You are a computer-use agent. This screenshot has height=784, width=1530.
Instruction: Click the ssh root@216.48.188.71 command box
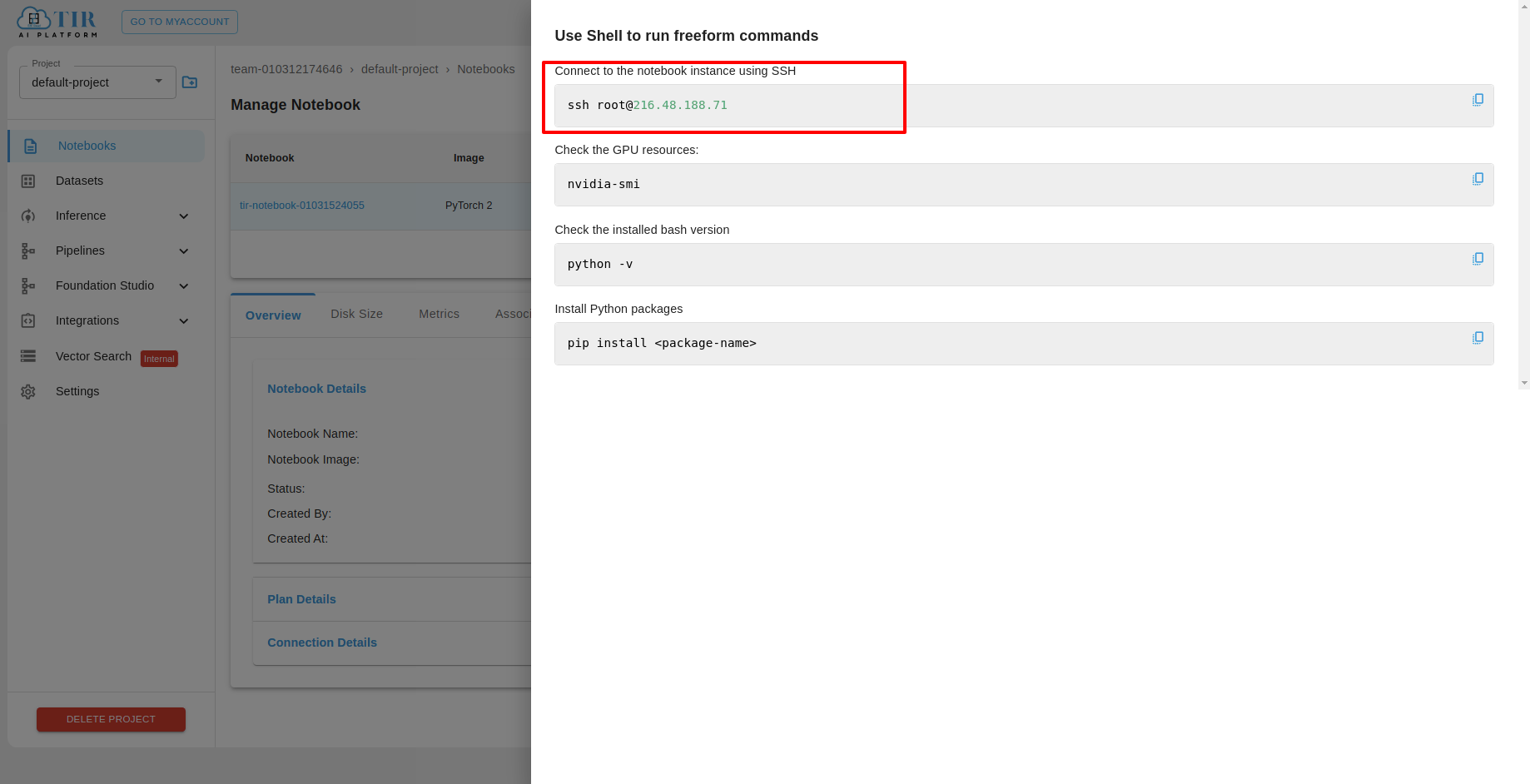pos(1024,106)
